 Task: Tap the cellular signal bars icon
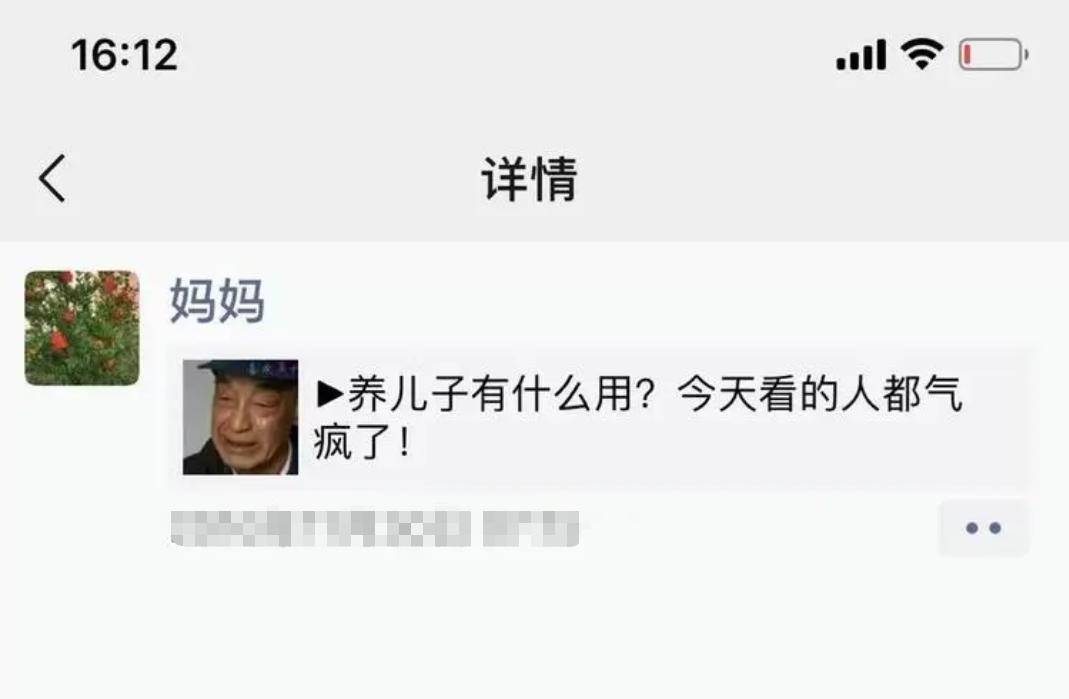point(861,55)
